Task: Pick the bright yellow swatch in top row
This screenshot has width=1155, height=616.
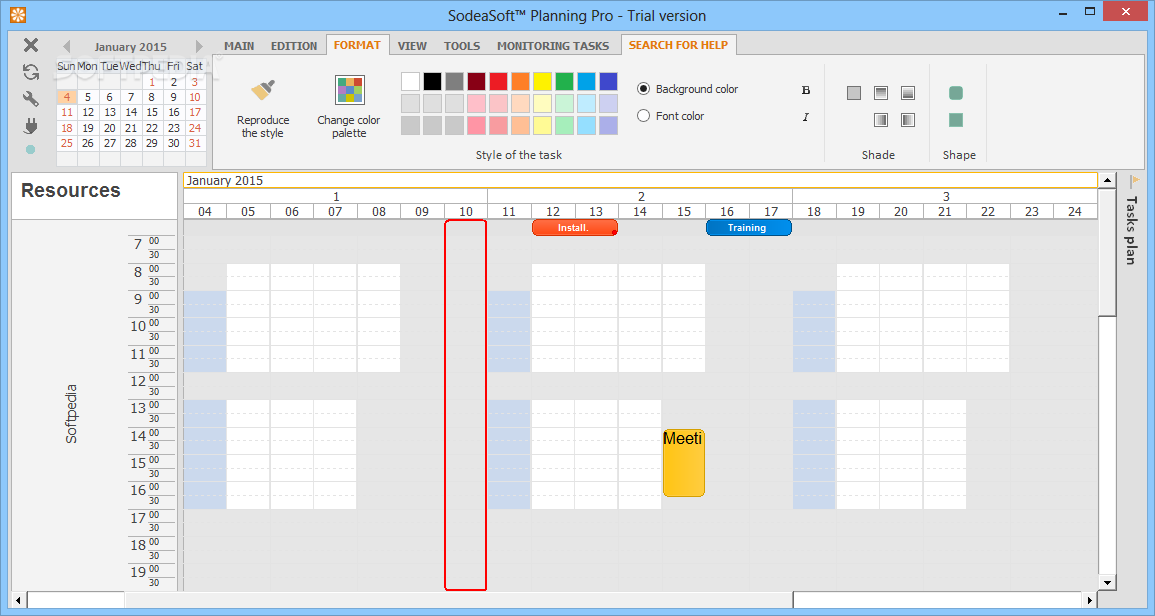Action: pos(542,81)
